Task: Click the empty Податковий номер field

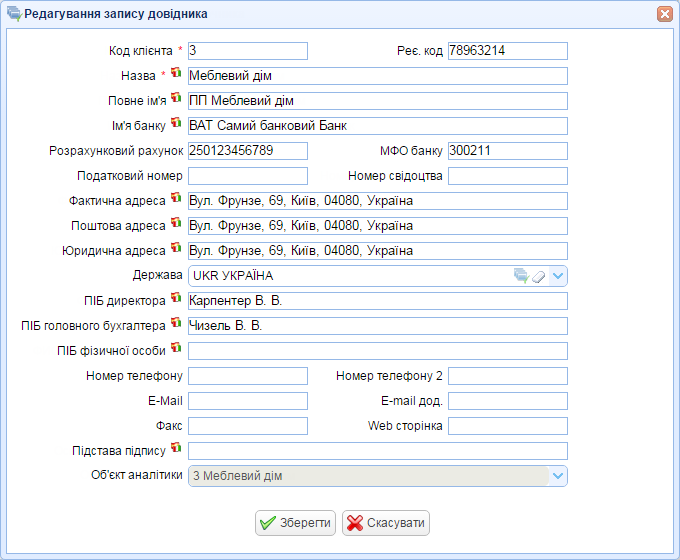Action: [x=248, y=176]
